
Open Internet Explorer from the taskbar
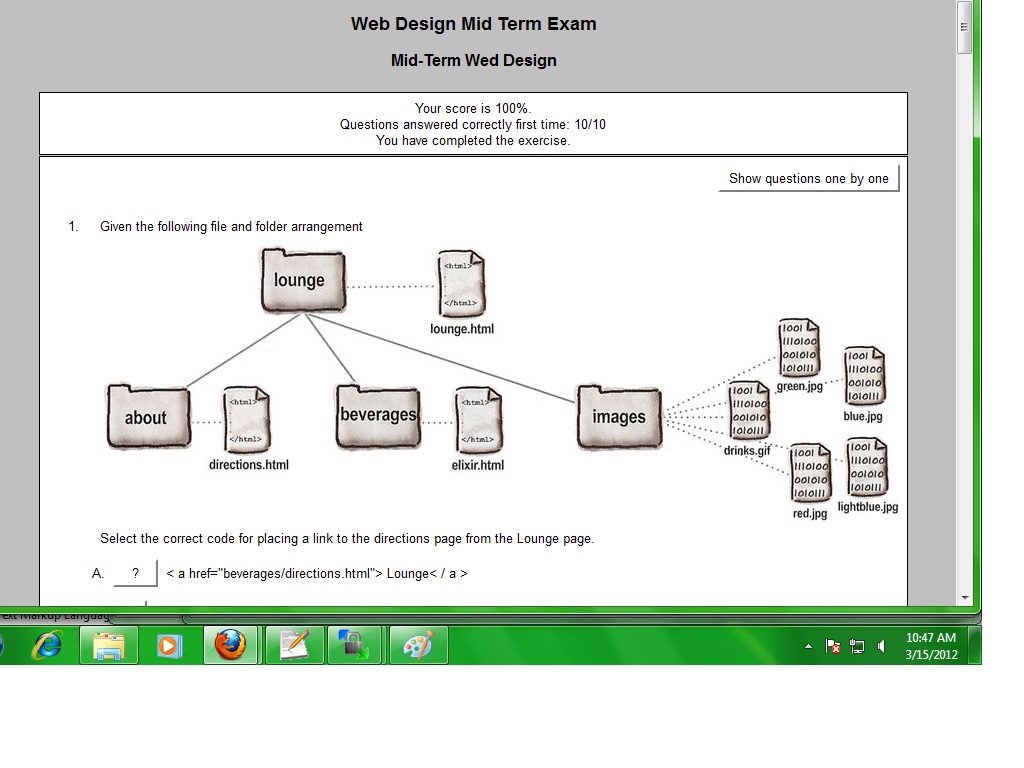click(x=47, y=646)
